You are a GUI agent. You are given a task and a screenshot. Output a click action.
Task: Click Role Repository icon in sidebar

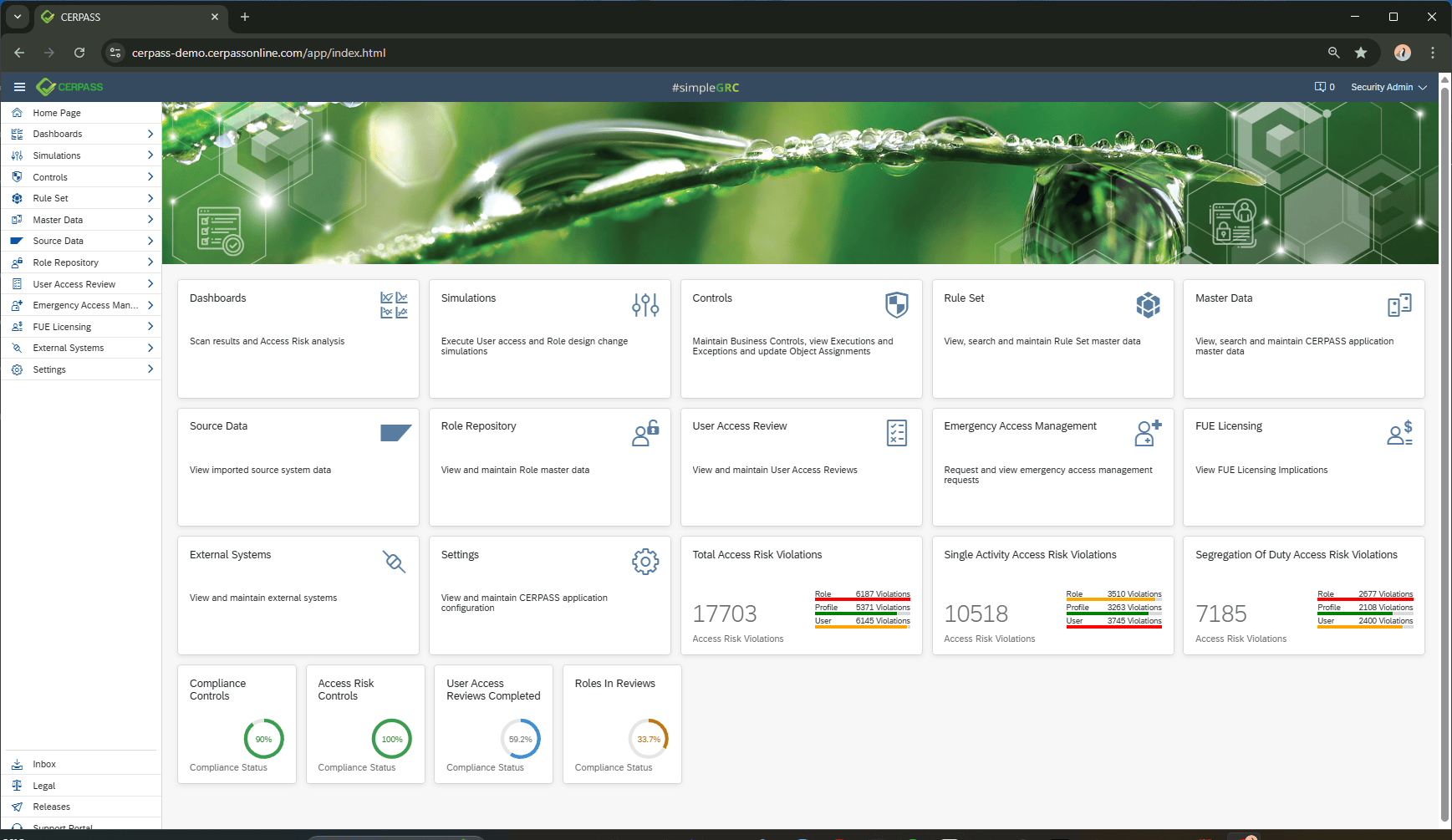pyautogui.click(x=17, y=262)
